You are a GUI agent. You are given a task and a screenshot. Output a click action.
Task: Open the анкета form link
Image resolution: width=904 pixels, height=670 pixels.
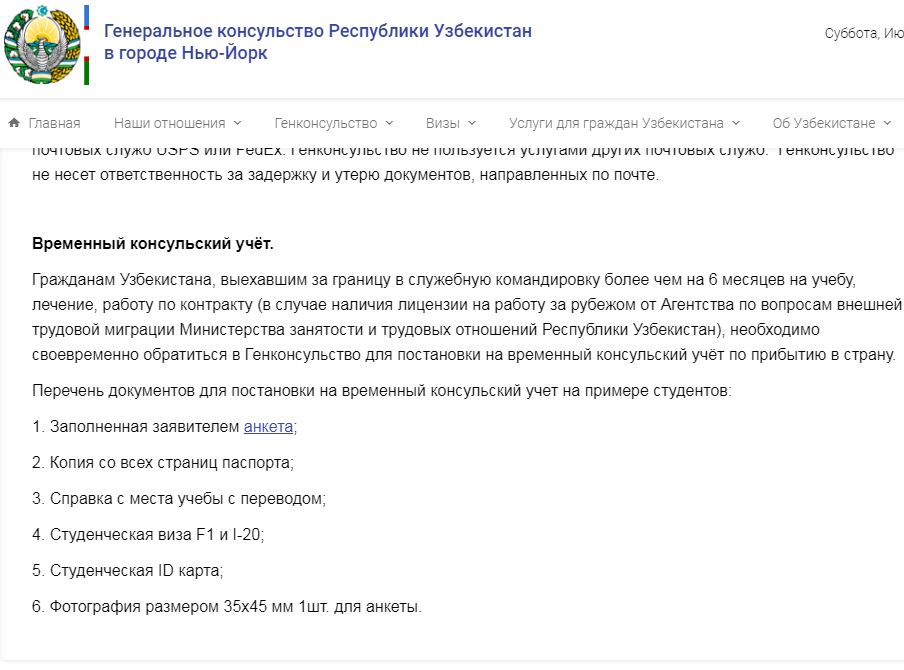pos(268,427)
